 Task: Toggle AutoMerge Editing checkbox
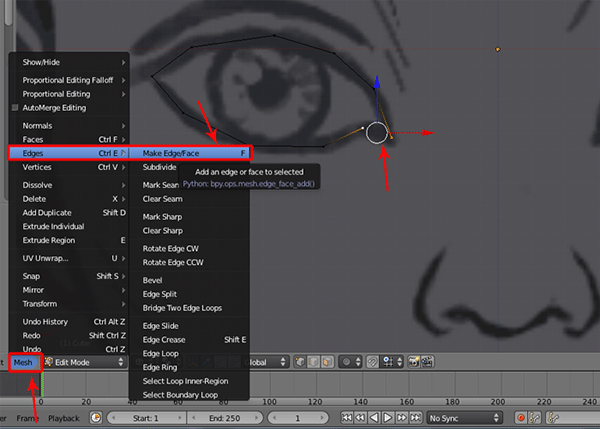(x=15, y=108)
